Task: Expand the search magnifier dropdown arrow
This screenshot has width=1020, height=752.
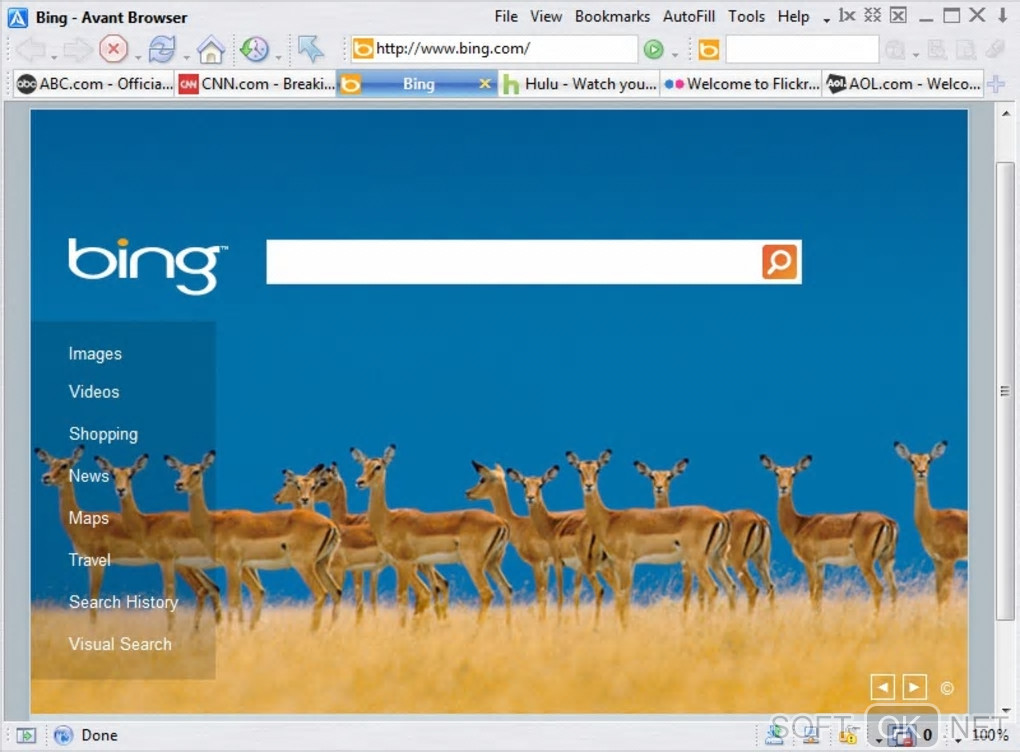Action: 915,54
